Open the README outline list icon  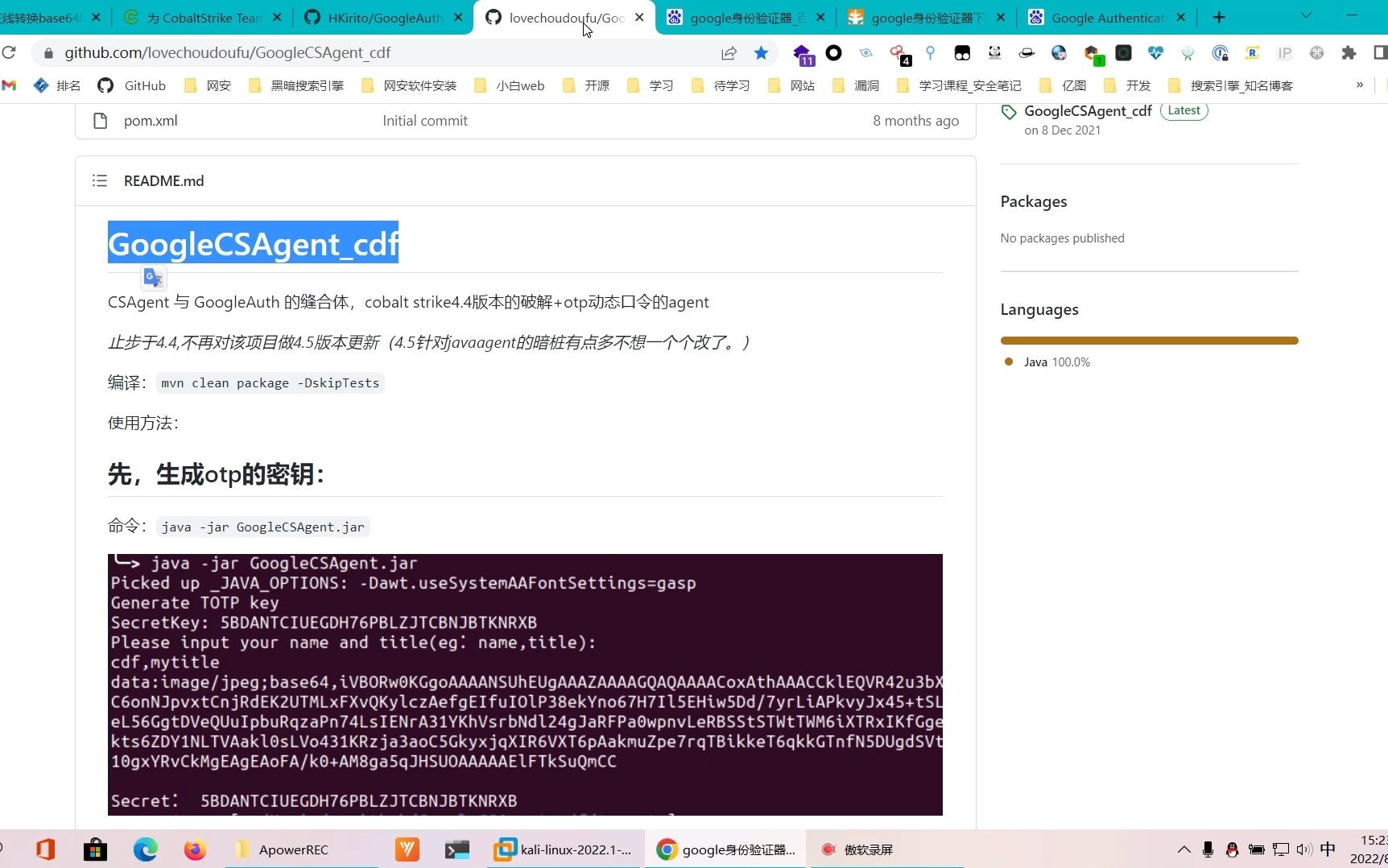(100, 180)
